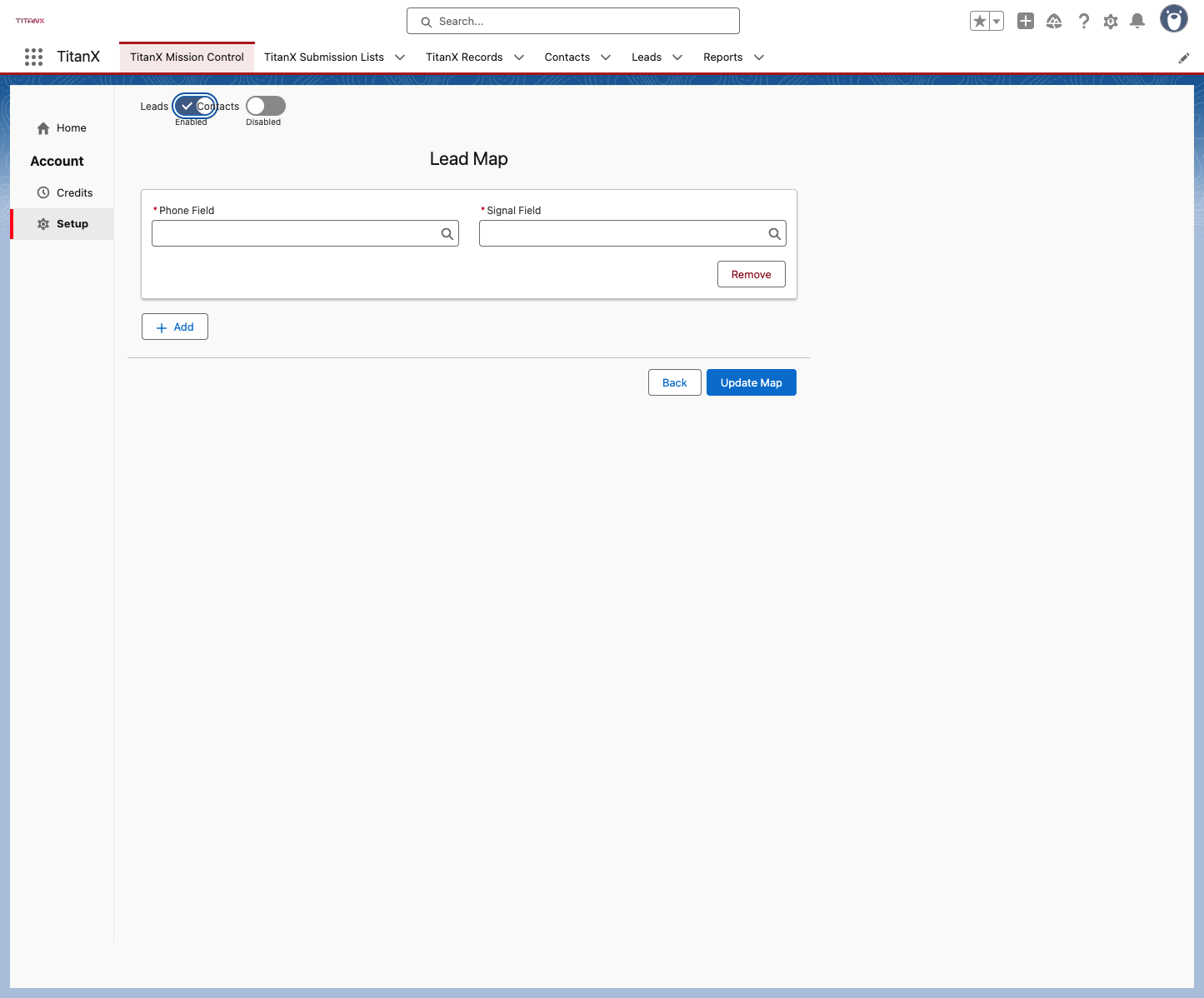Open the App Launcher grid icon
This screenshot has width=1204, height=998.
click(33, 57)
